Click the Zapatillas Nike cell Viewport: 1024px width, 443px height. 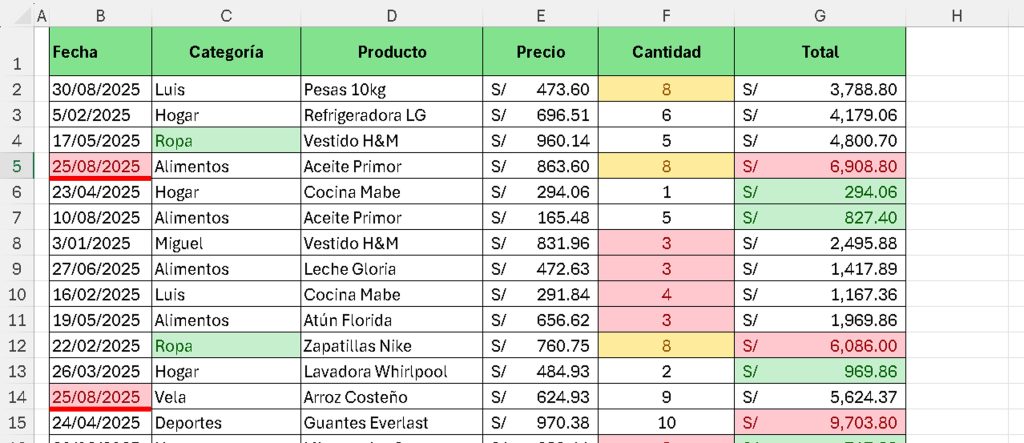[x=392, y=346]
